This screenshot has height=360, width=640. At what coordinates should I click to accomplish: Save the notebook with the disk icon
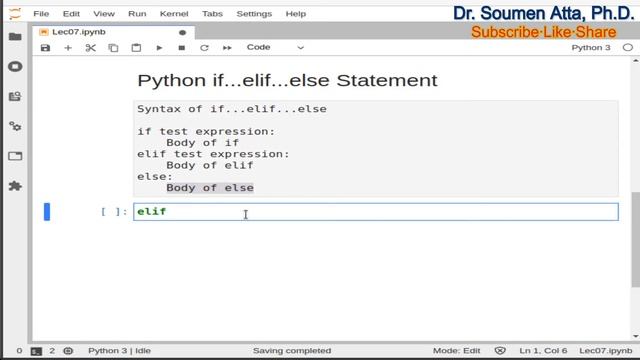coord(45,48)
